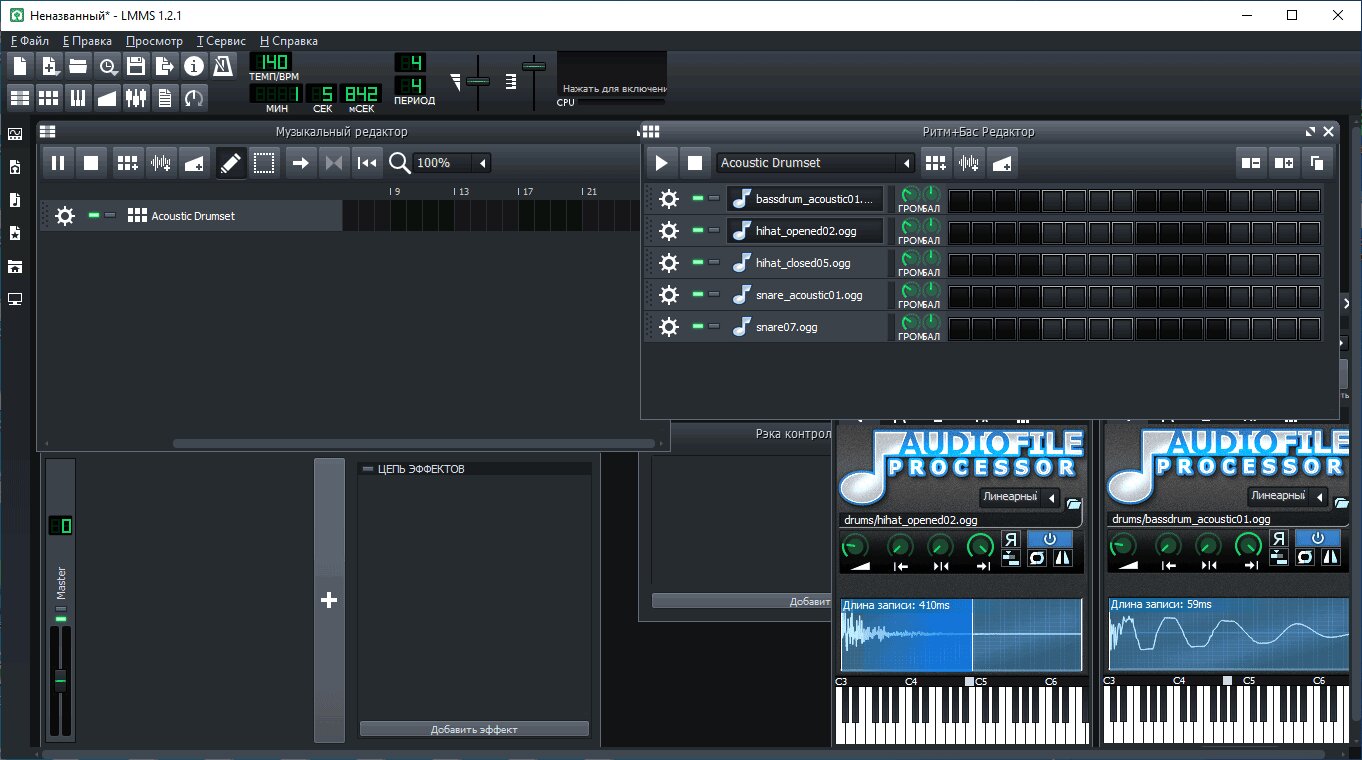The height and width of the screenshot is (760, 1362).
Task: Toggle first step of snare_acoustic01 row
Action: pyautogui.click(x=959, y=295)
